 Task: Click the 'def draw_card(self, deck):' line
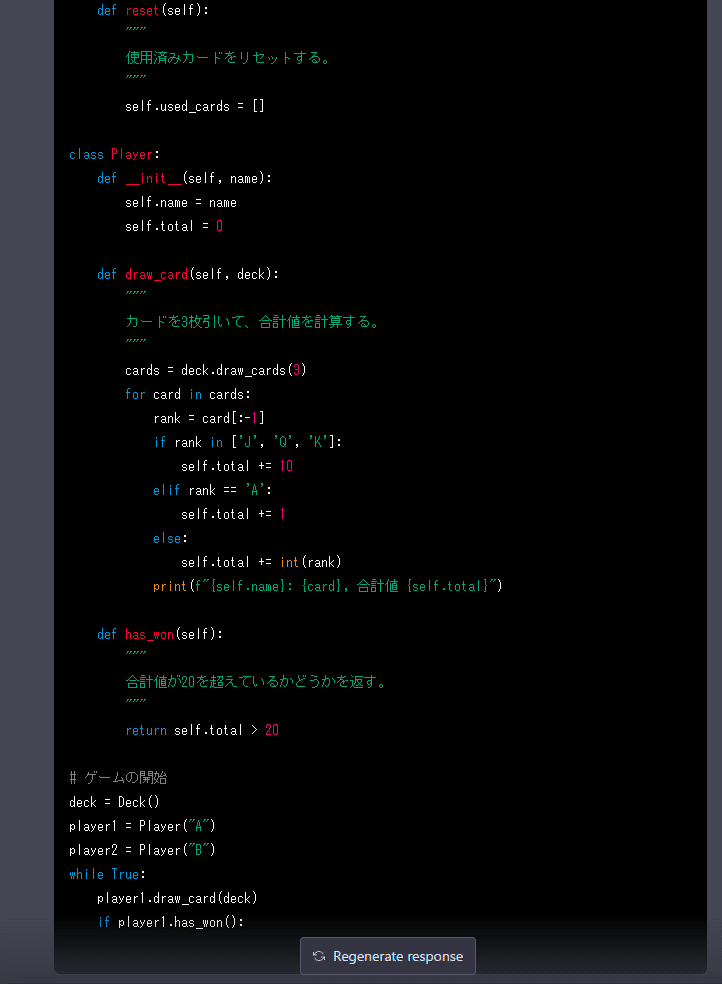tap(188, 274)
